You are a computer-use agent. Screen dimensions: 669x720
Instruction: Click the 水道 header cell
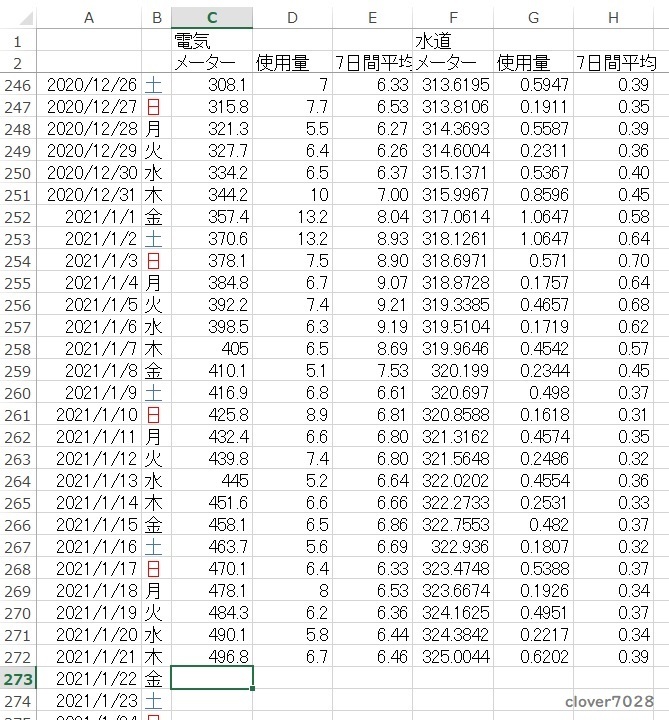[x=453, y=41]
